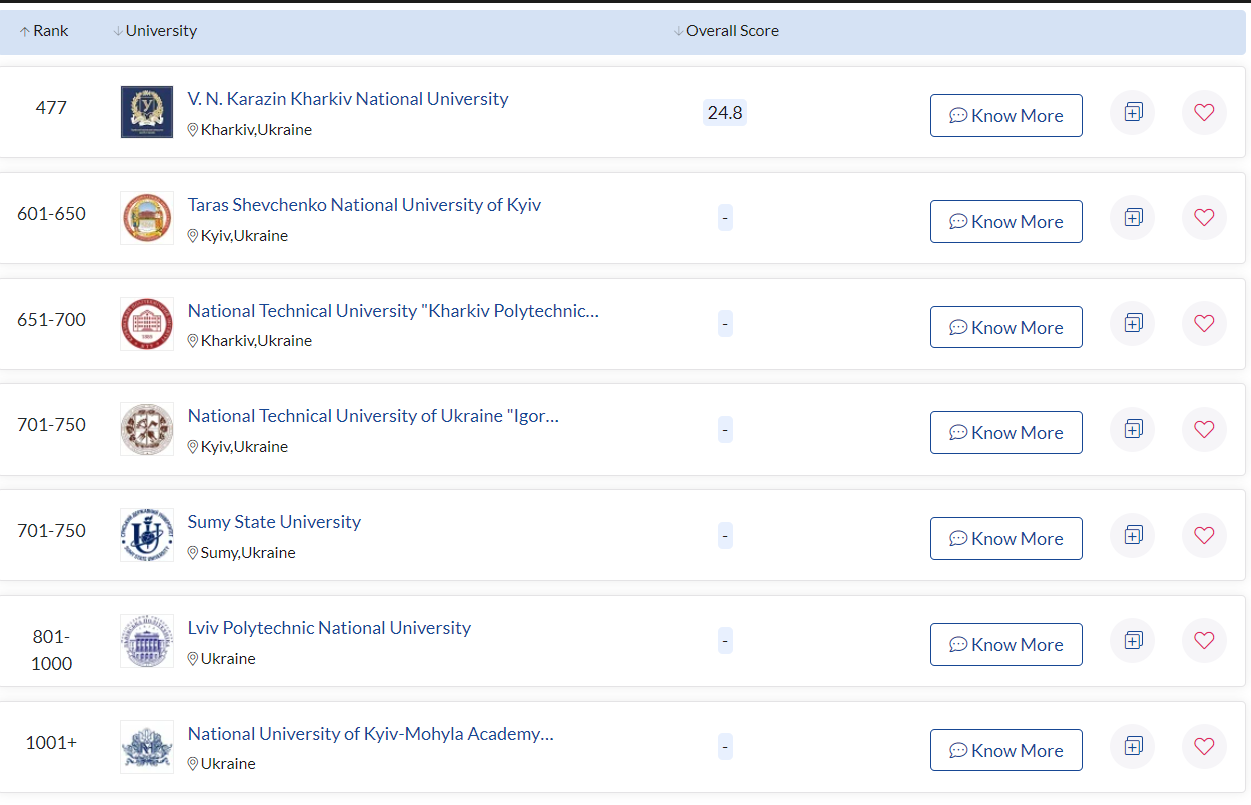Click the Kyiv-Mohyla Academy logo thumbnail

point(147,746)
